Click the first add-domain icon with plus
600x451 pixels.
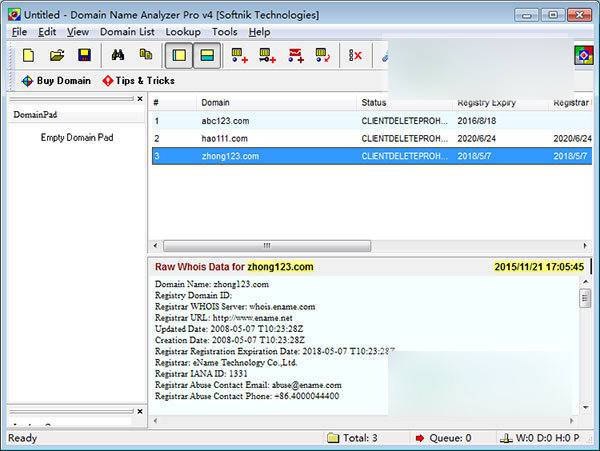[240, 55]
